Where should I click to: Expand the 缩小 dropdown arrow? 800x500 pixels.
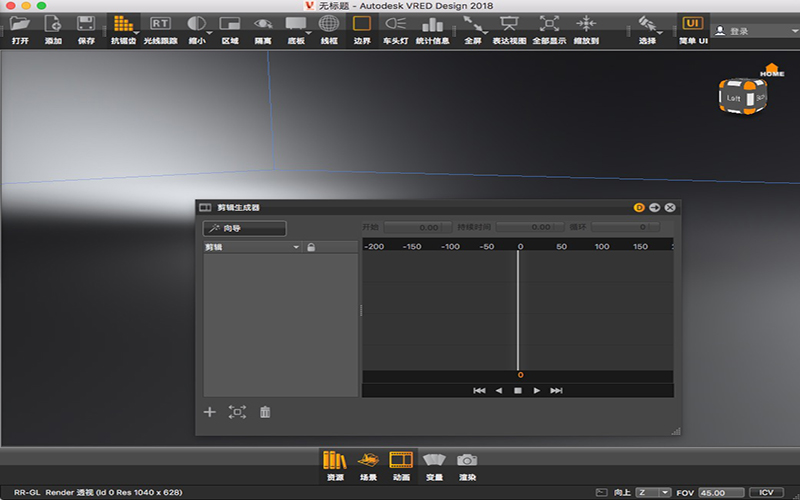click(210, 33)
